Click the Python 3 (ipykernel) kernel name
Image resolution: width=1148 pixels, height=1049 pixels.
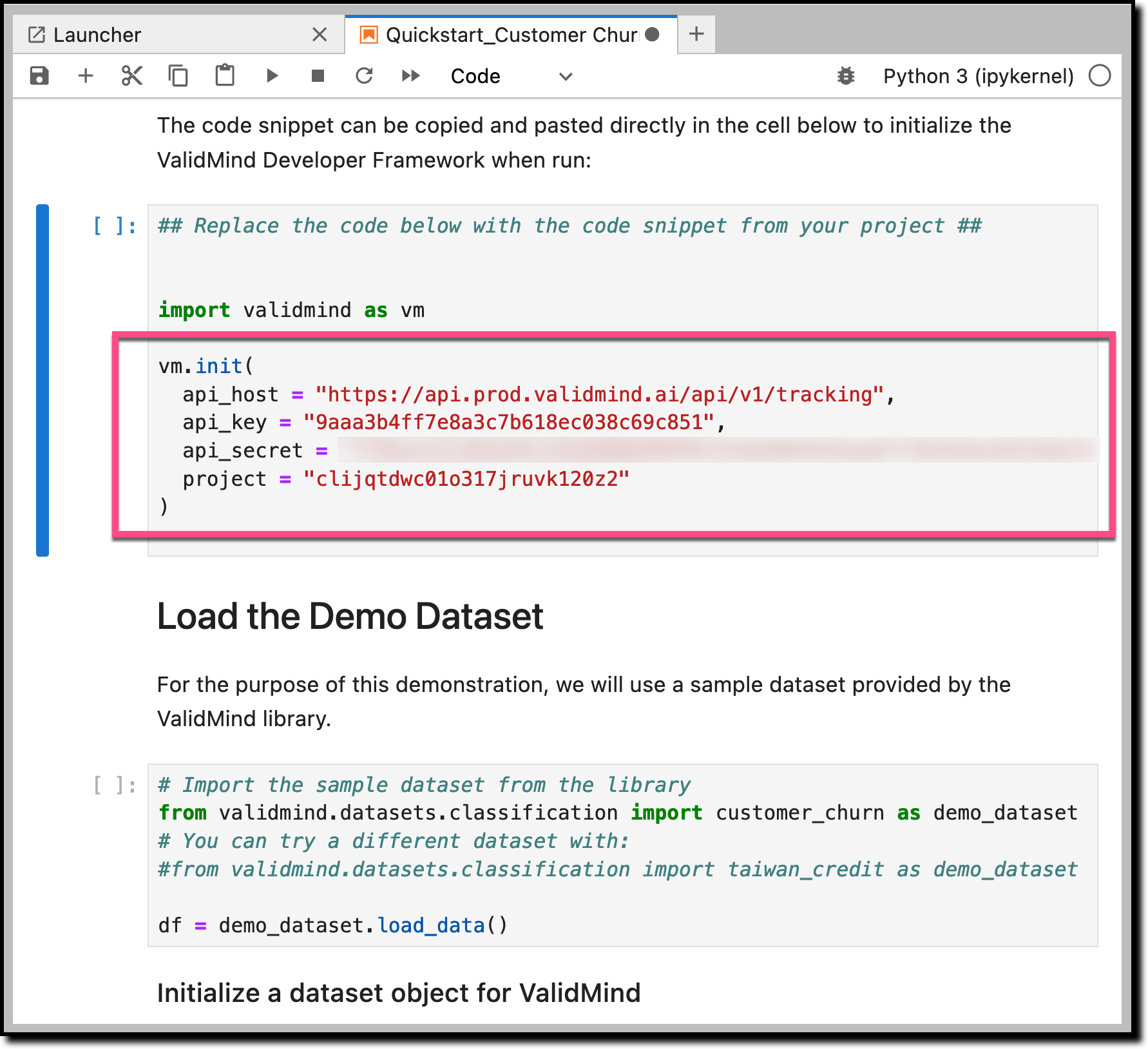[x=978, y=76]
